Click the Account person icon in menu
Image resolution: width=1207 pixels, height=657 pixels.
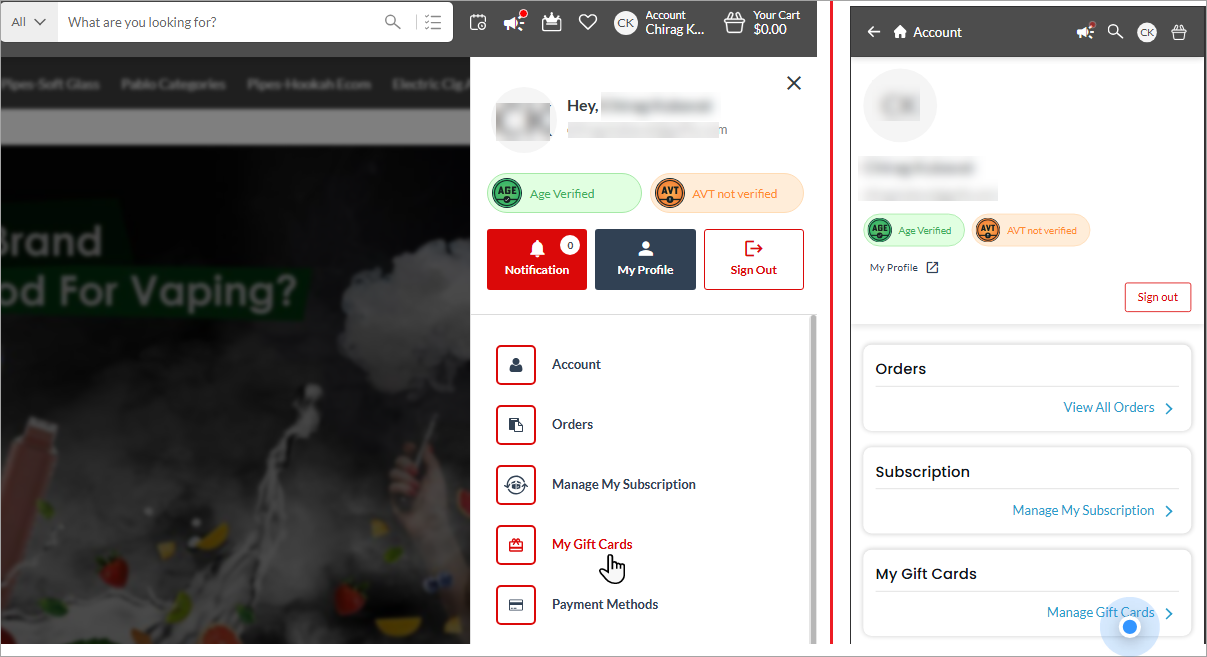(516, 364)
